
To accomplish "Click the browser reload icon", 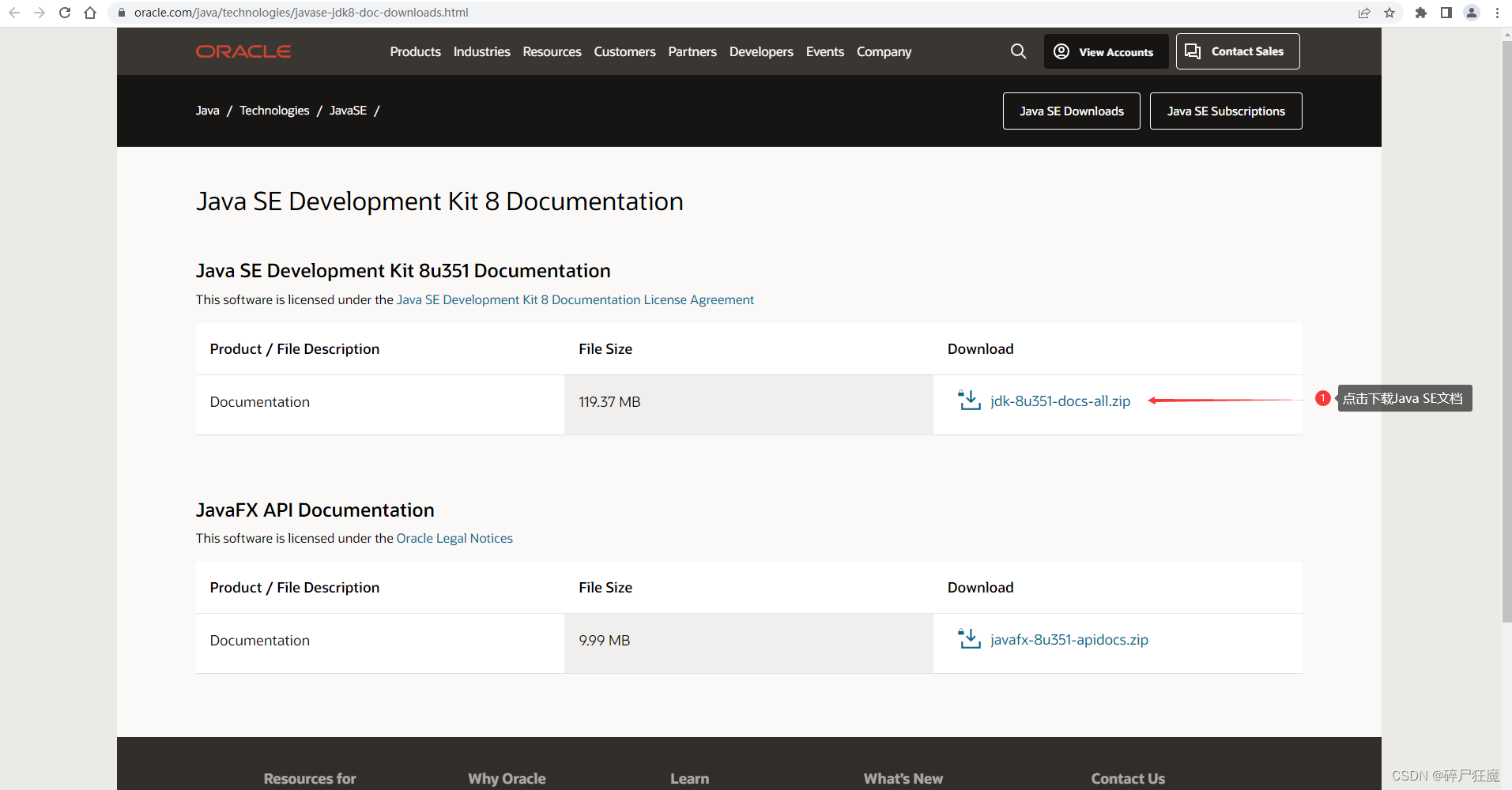I will (x=65, y=13).
